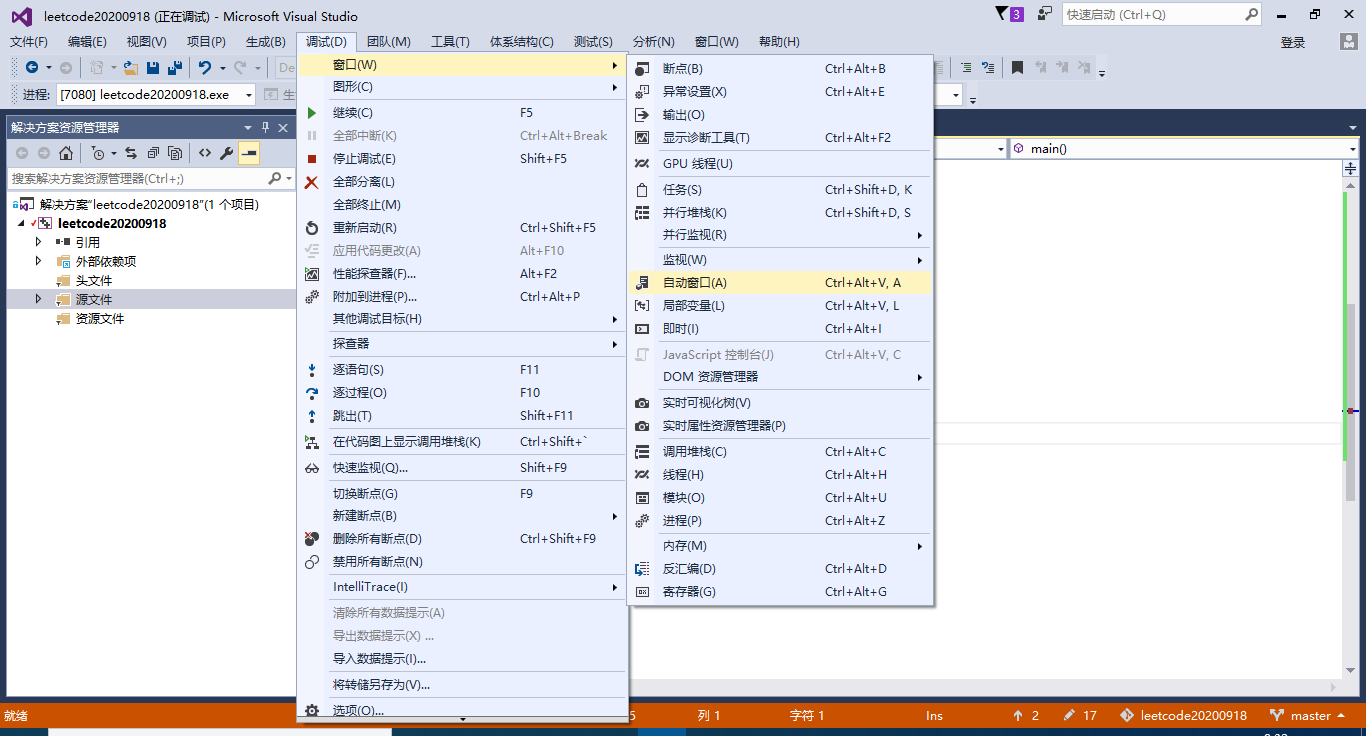Click the Restart (重新启动) debug icon
This screenshot has width=1366, height=736.
pyautogui.click(x=313, y=227)
